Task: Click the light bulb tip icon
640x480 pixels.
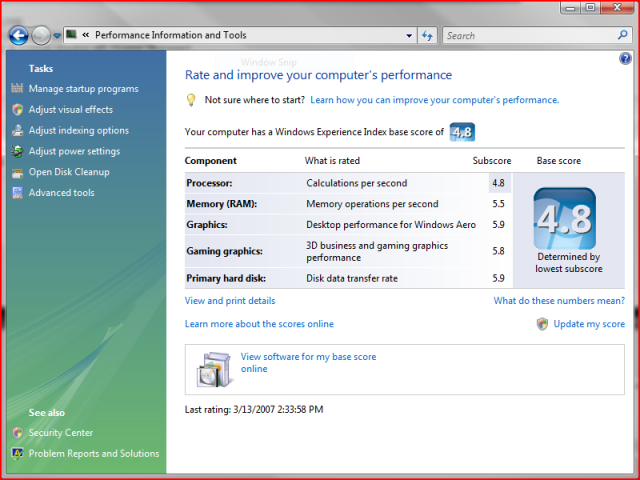Action: click(x=191, y=100)
